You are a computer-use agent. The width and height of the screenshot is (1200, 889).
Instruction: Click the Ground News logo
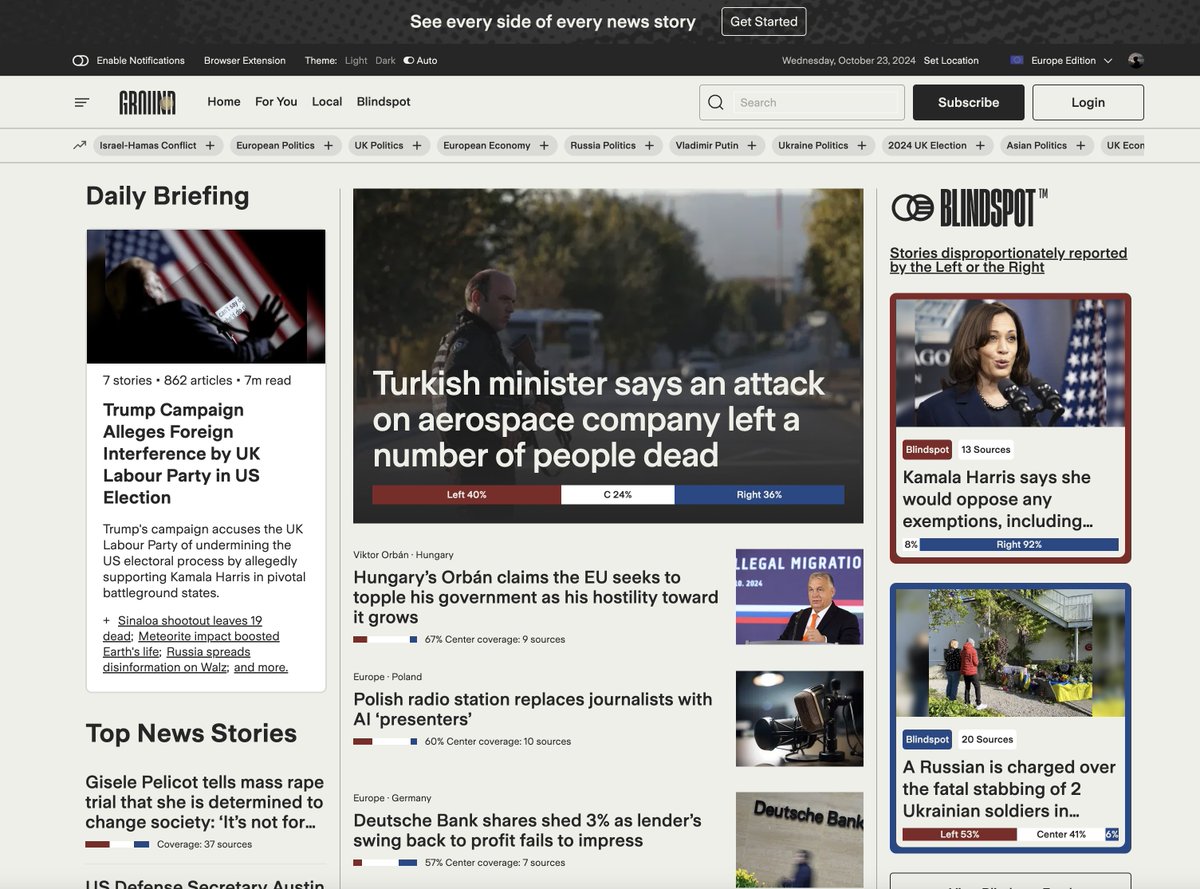click(x=147, y=101)
